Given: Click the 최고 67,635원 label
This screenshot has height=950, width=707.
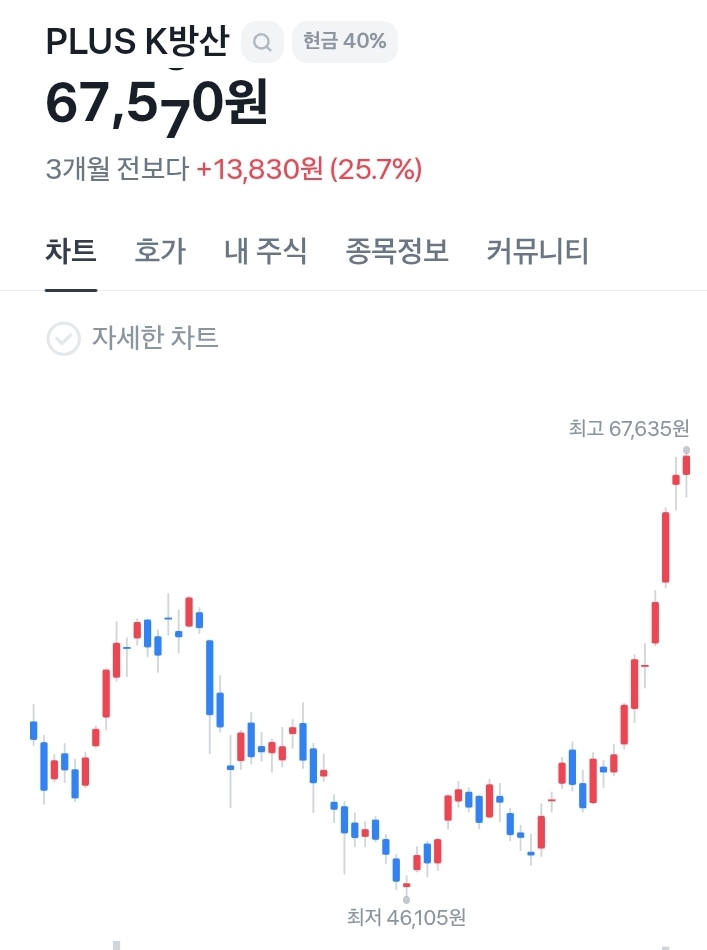Looking at the screenshot, I should pyautogui.click(x=629, y=428).
